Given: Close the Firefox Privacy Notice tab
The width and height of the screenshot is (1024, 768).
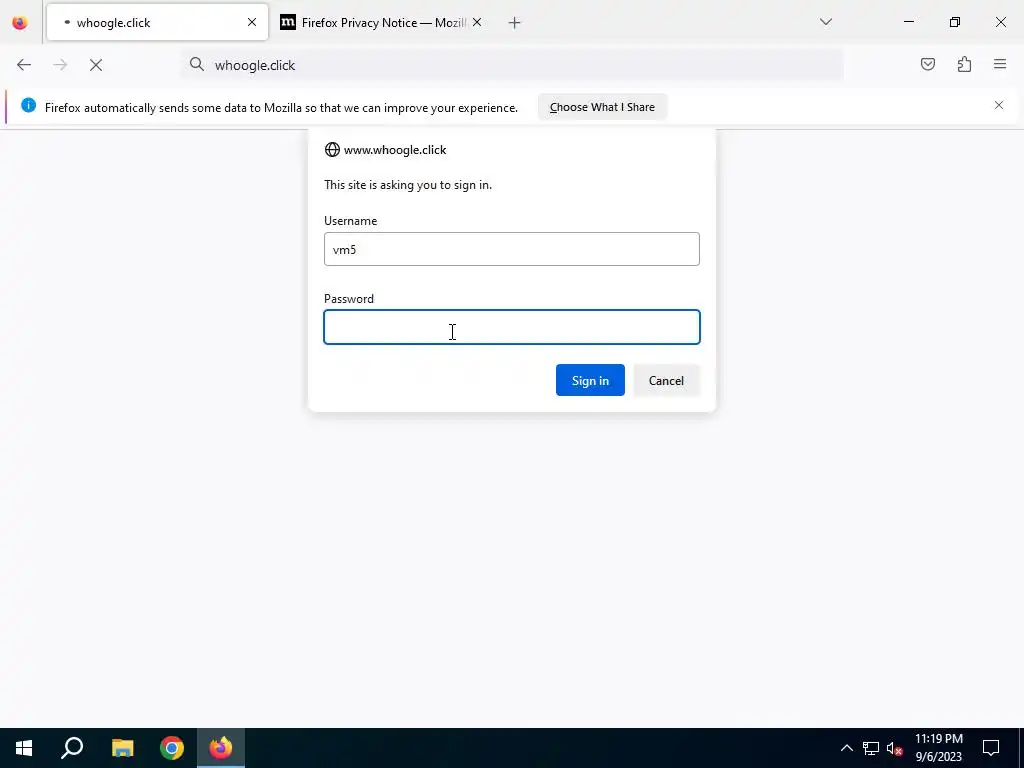Looking at the screenshot, I should point(477,22).
